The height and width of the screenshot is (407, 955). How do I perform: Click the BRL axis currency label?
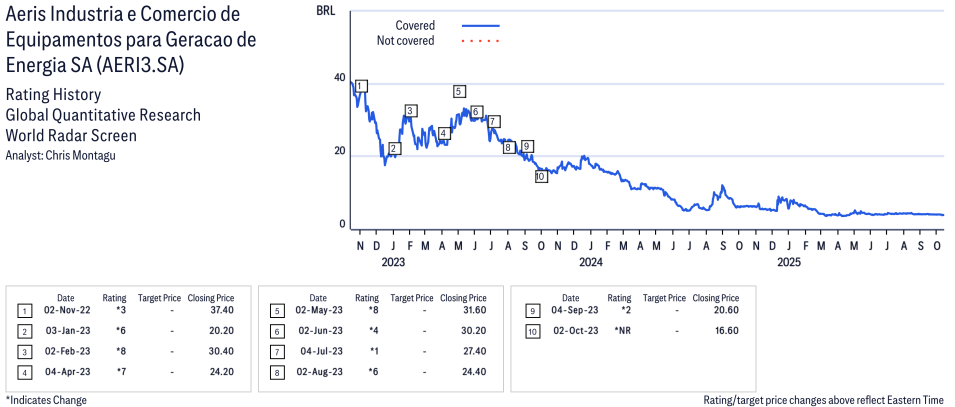click(325, 13)
